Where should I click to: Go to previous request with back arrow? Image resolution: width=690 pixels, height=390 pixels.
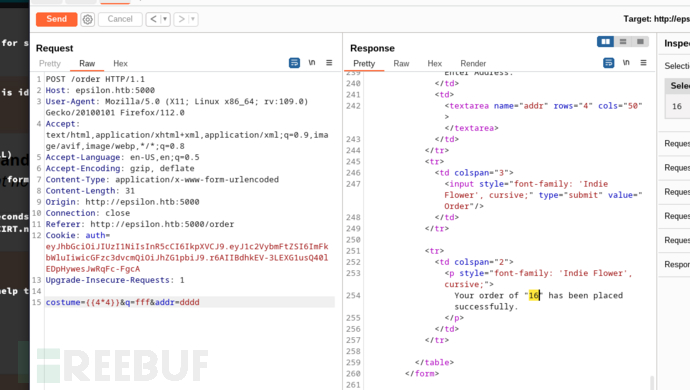coord(153,19)
